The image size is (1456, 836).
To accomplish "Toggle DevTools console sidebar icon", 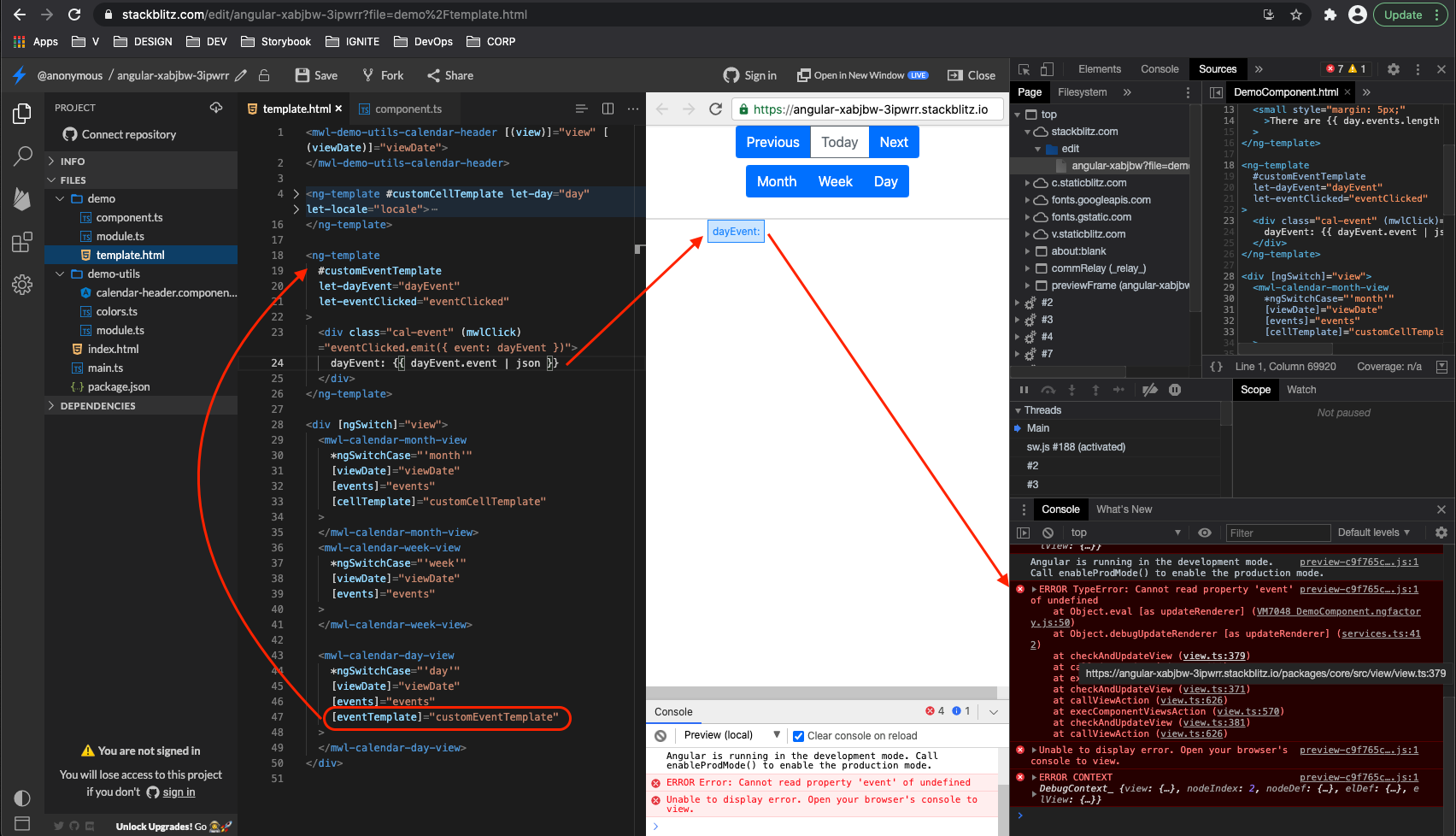I will pyautogui.click(x=1024, y=533).
